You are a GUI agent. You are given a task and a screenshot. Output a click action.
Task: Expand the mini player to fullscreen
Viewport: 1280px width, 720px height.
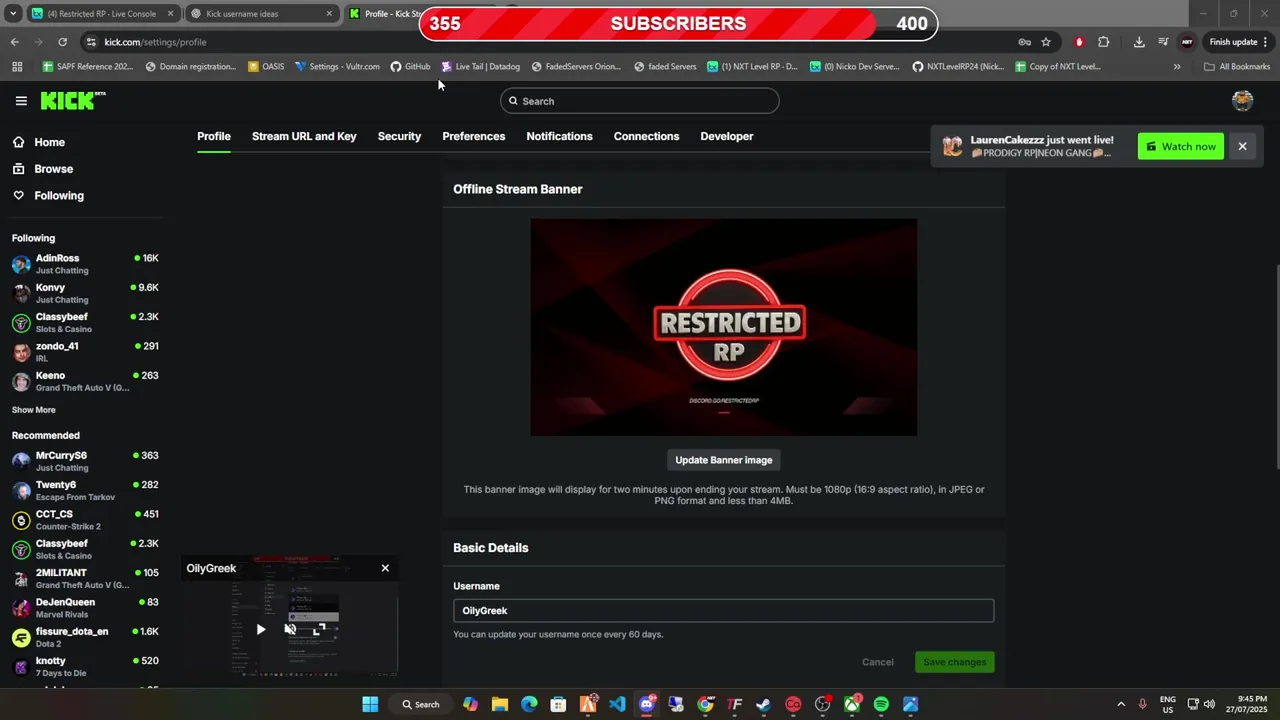(318, 630)
